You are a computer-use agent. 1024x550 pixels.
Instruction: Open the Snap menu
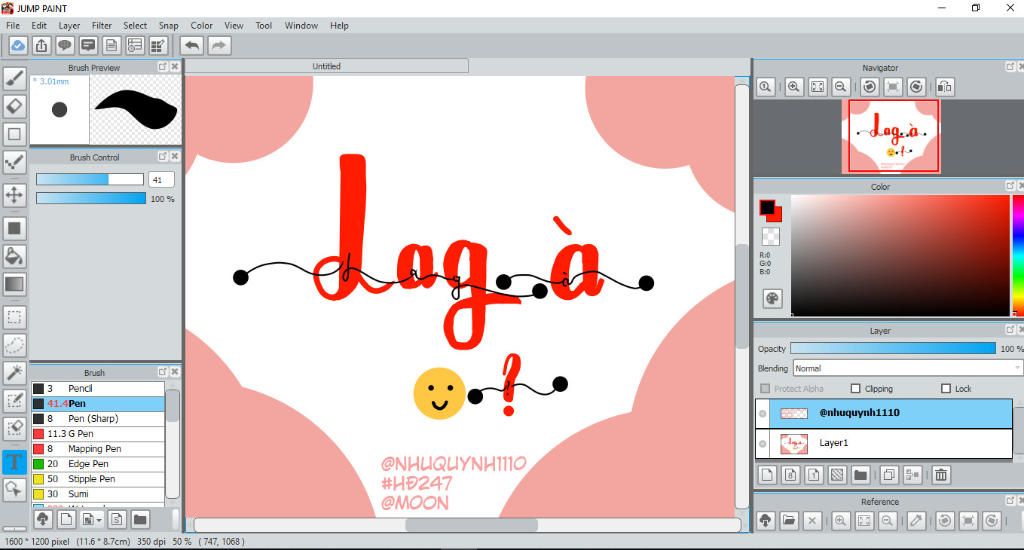pyautogui.click(x=168, y=25)
